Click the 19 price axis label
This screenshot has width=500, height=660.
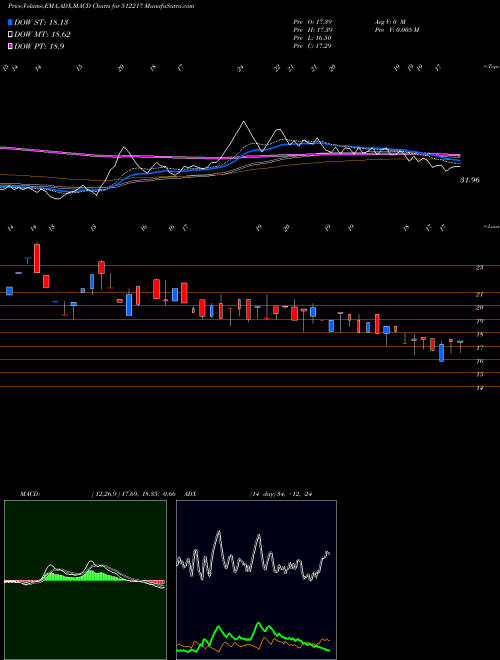pos(479,321)
